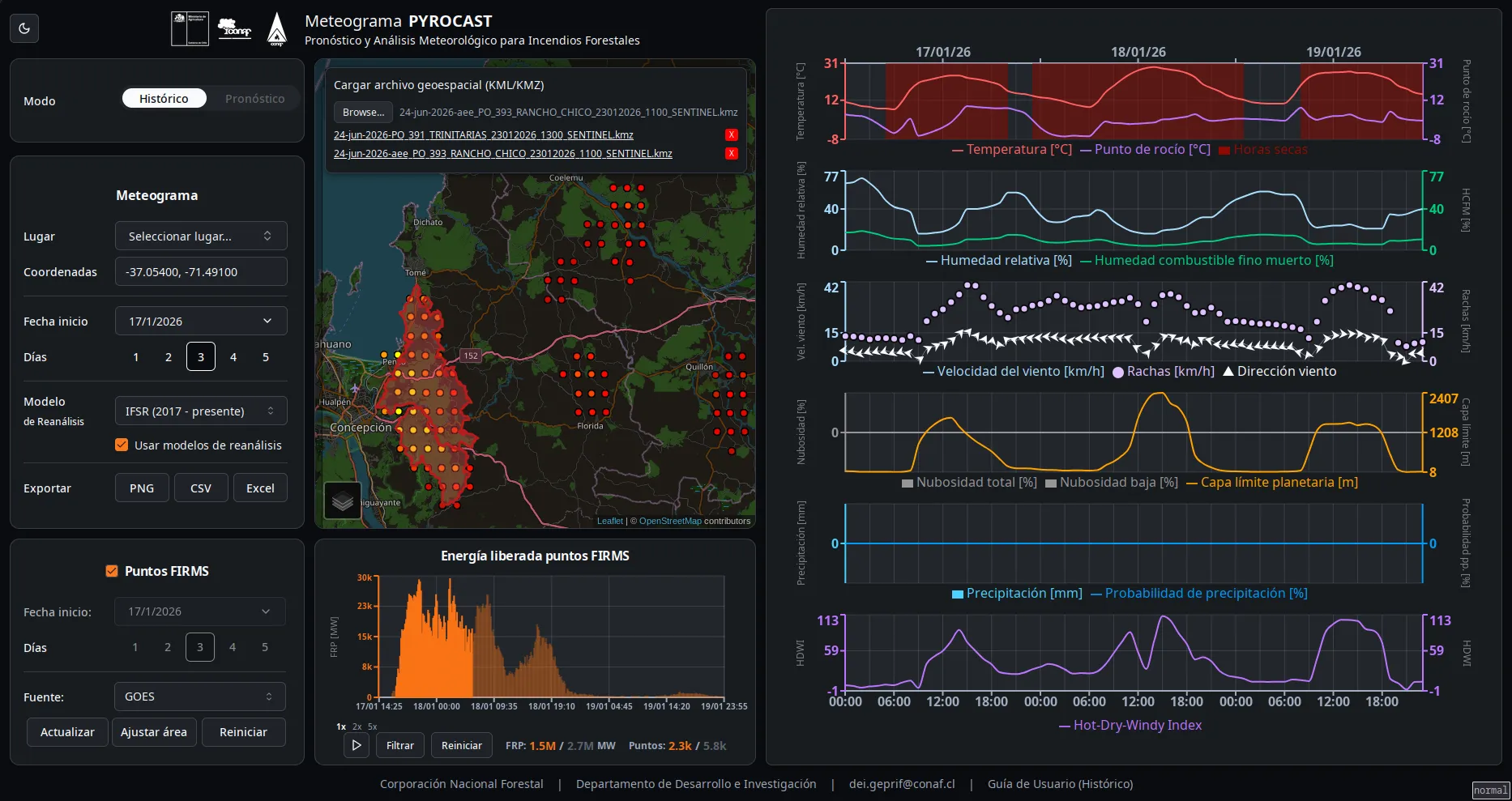Toggle Hot-Dry-Windy Index legend entry

1130,725
